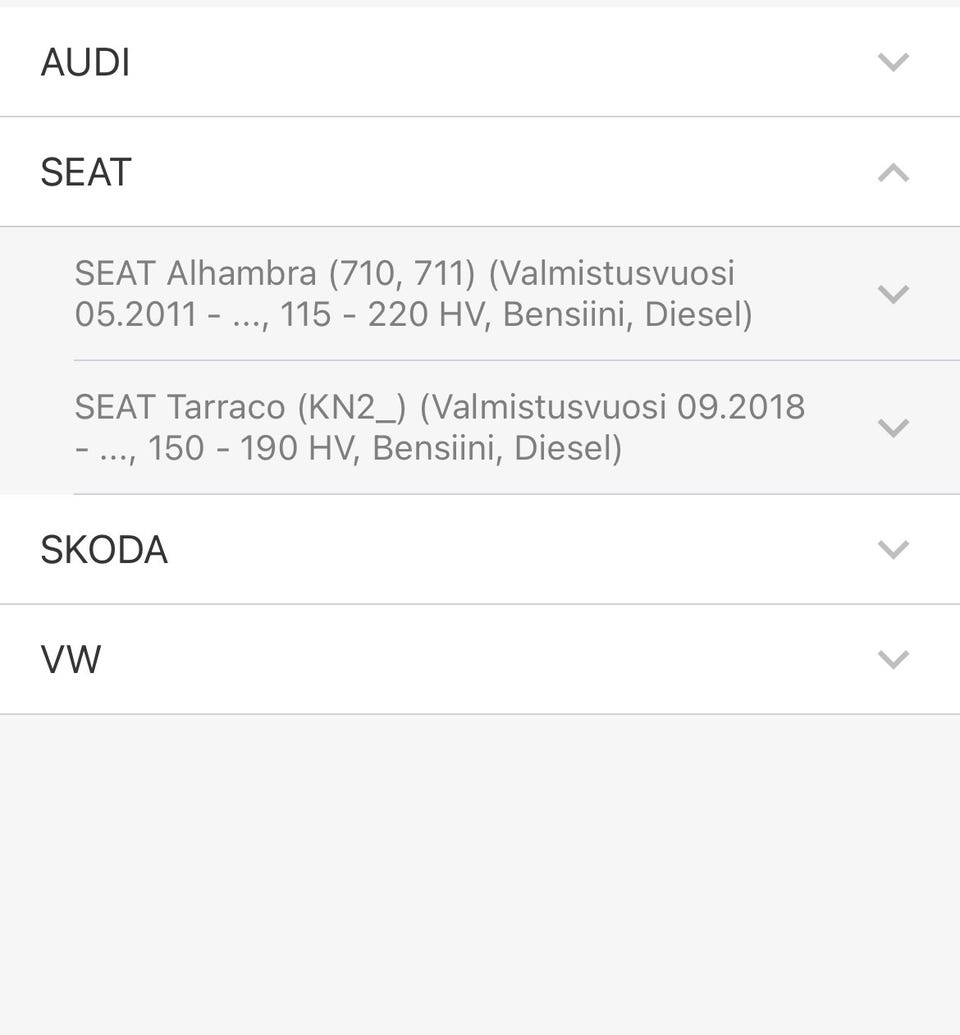Click the VW row chevron
Viewport: 960px width, 1035px height.
click(892, 659)
